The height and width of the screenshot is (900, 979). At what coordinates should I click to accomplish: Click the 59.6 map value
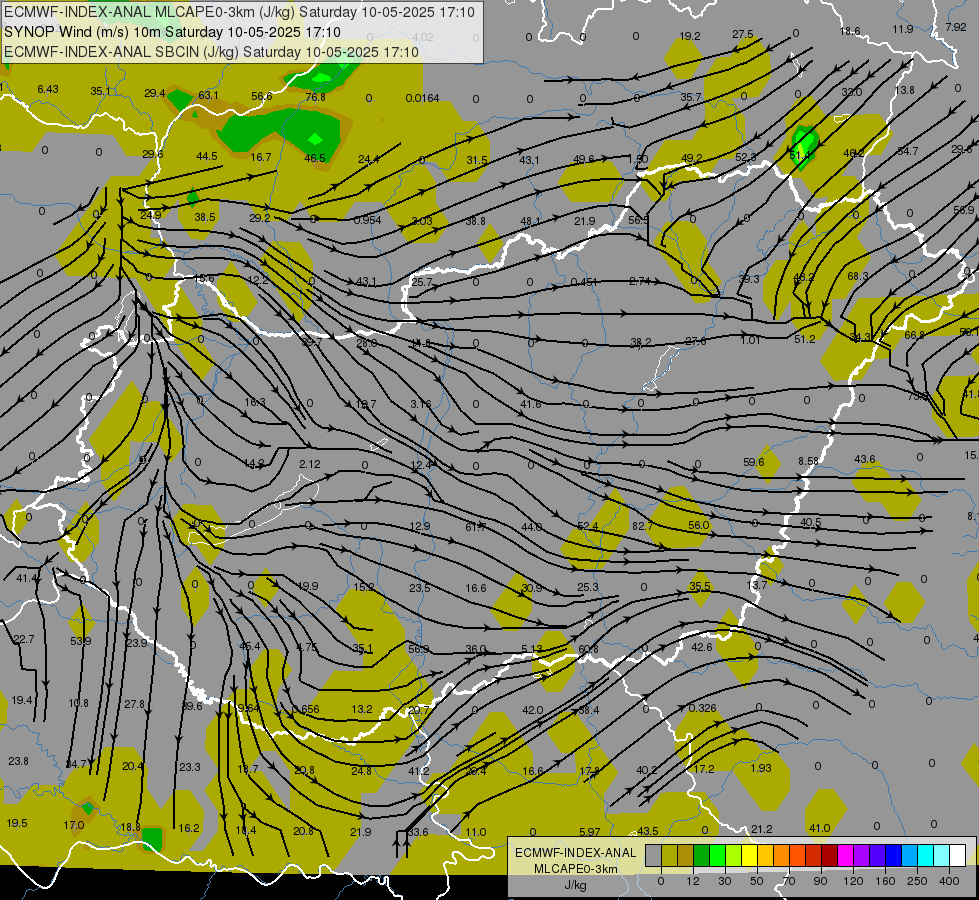pos(754,462)
